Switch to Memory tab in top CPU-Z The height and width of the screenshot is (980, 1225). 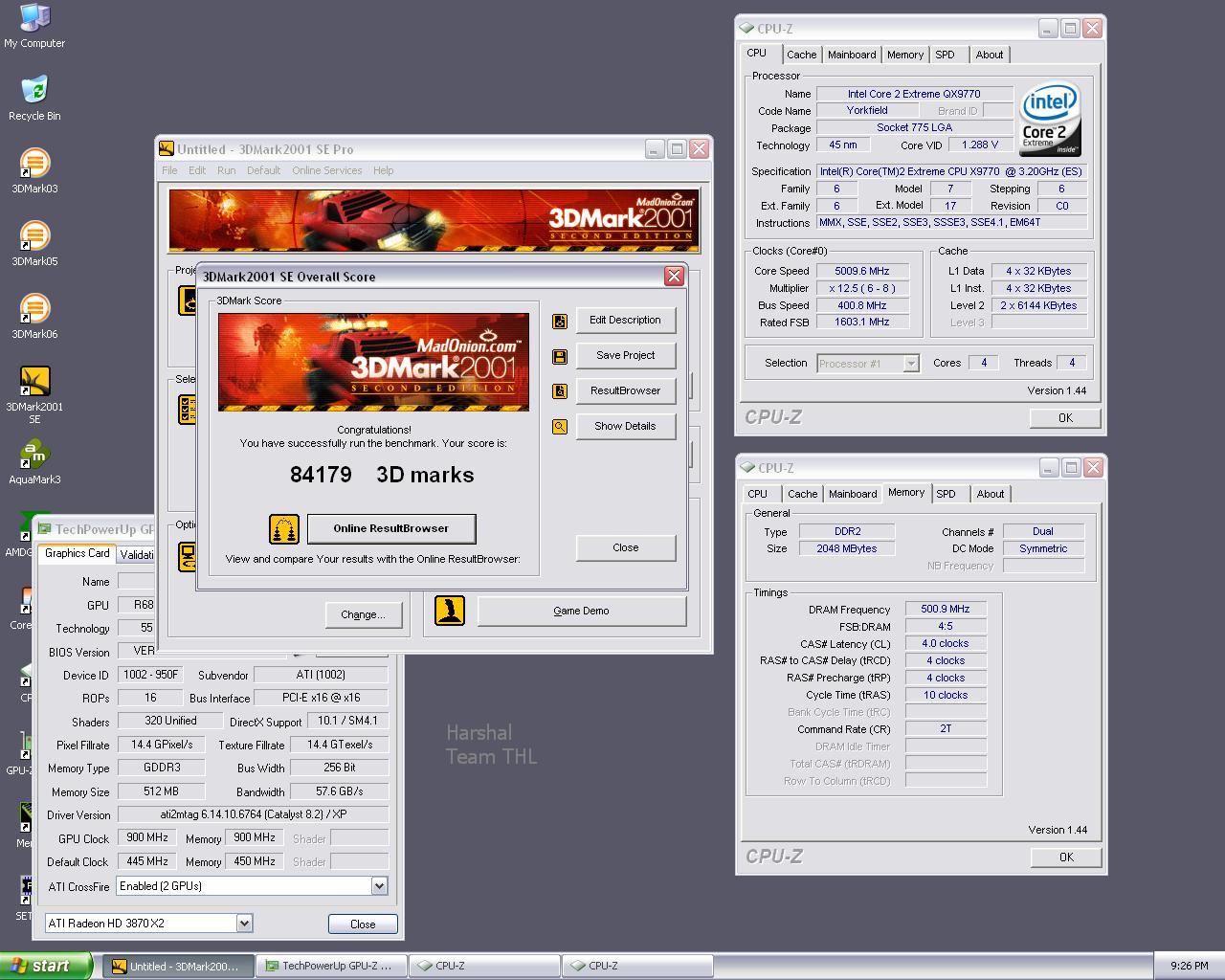pyautogui.click(x=905, y=56)
